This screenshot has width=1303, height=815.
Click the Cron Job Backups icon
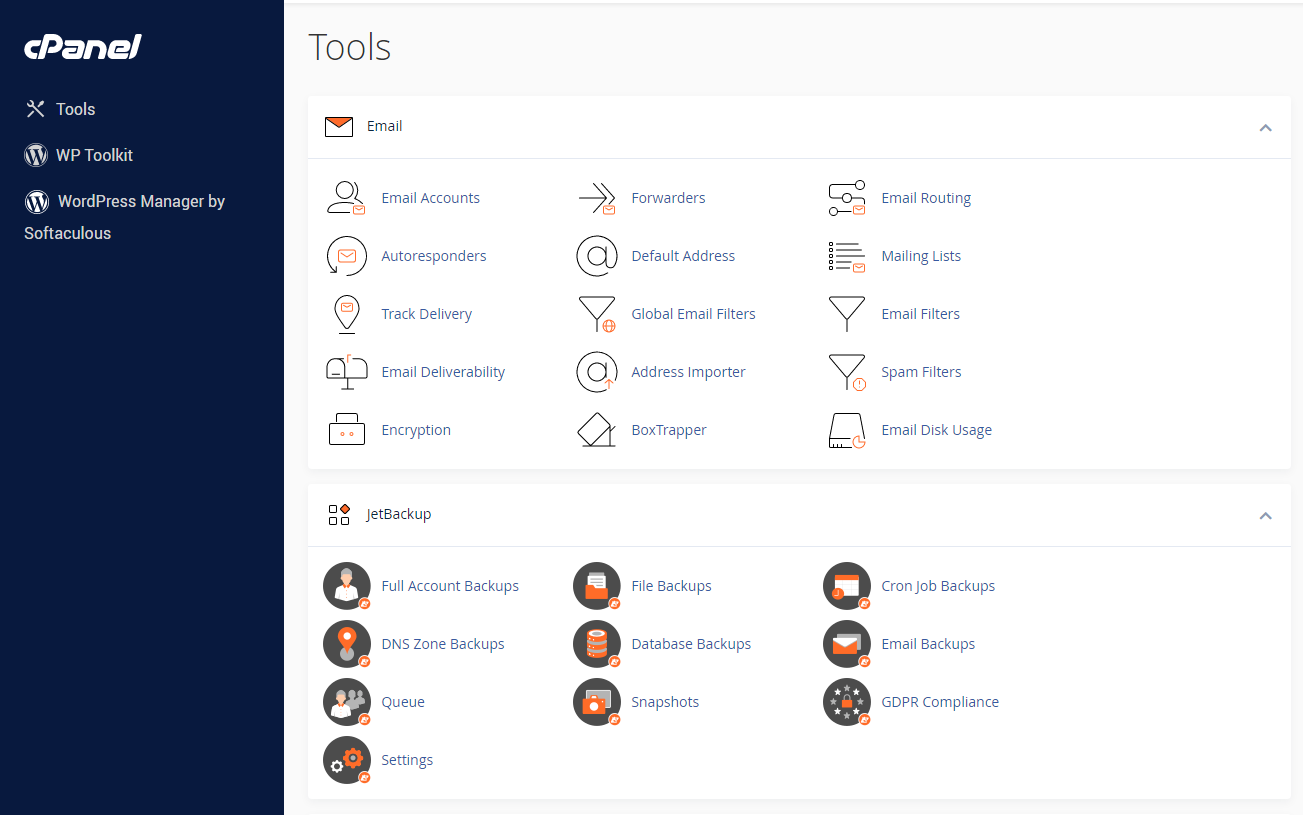tap(847, 586)
